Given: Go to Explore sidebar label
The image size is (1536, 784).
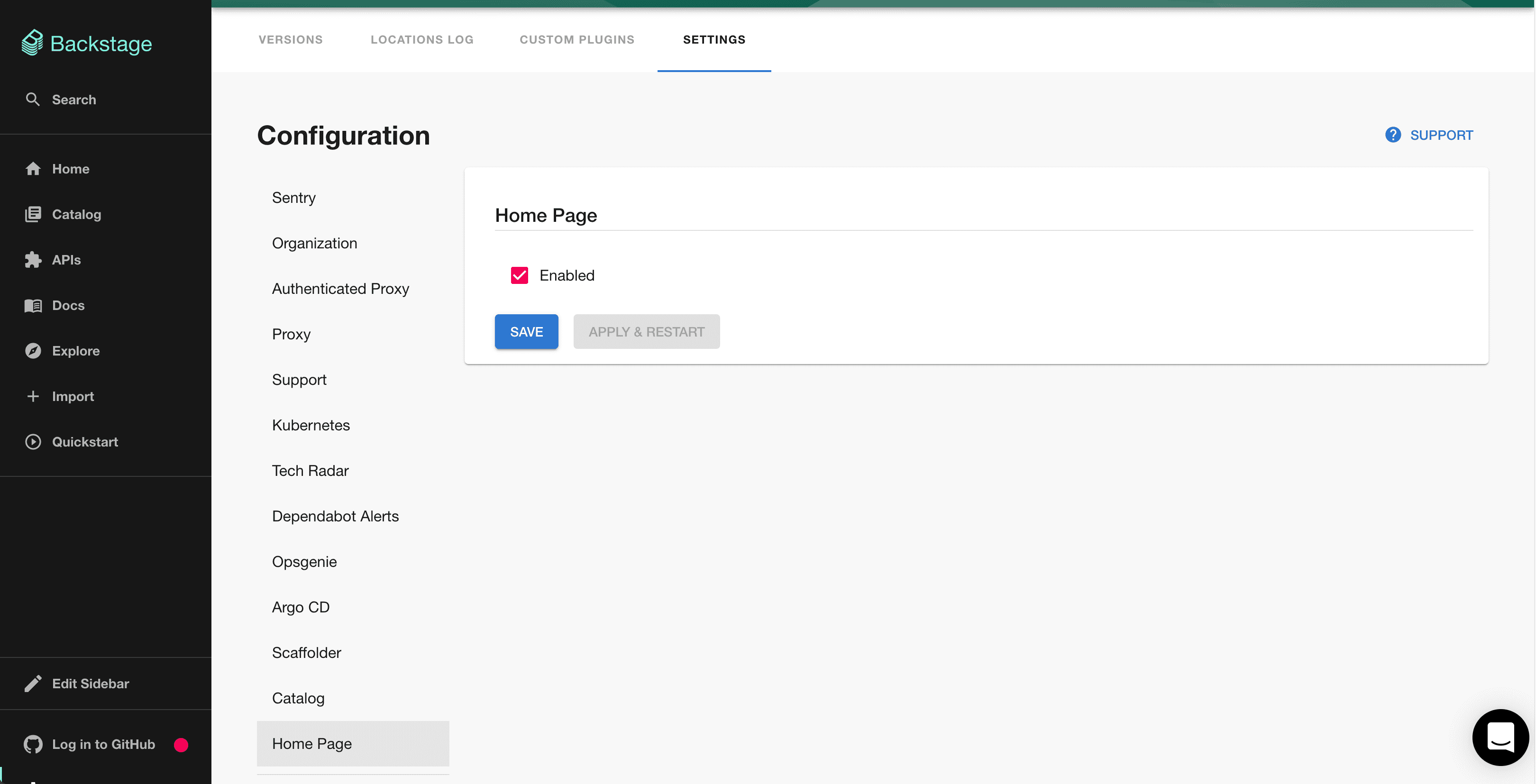Looking at the screenshot, I should 76,351.
